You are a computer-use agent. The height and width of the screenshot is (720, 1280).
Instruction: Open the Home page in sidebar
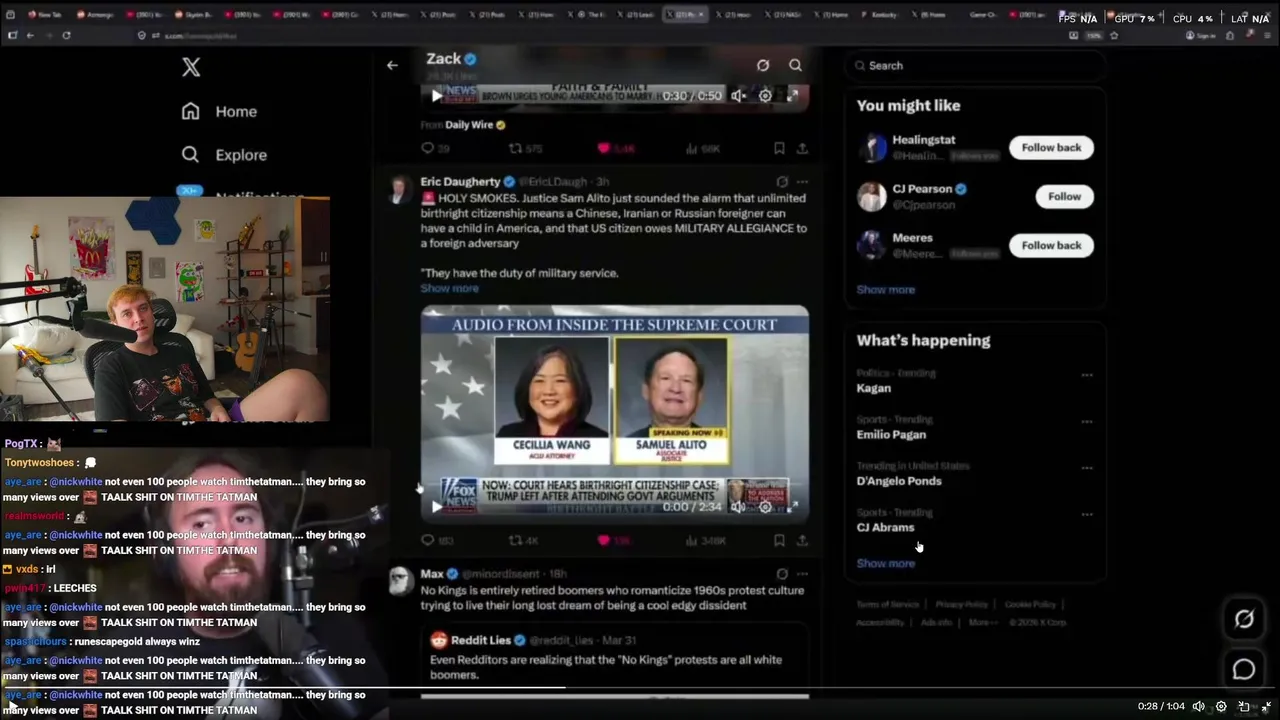point(219,111)
